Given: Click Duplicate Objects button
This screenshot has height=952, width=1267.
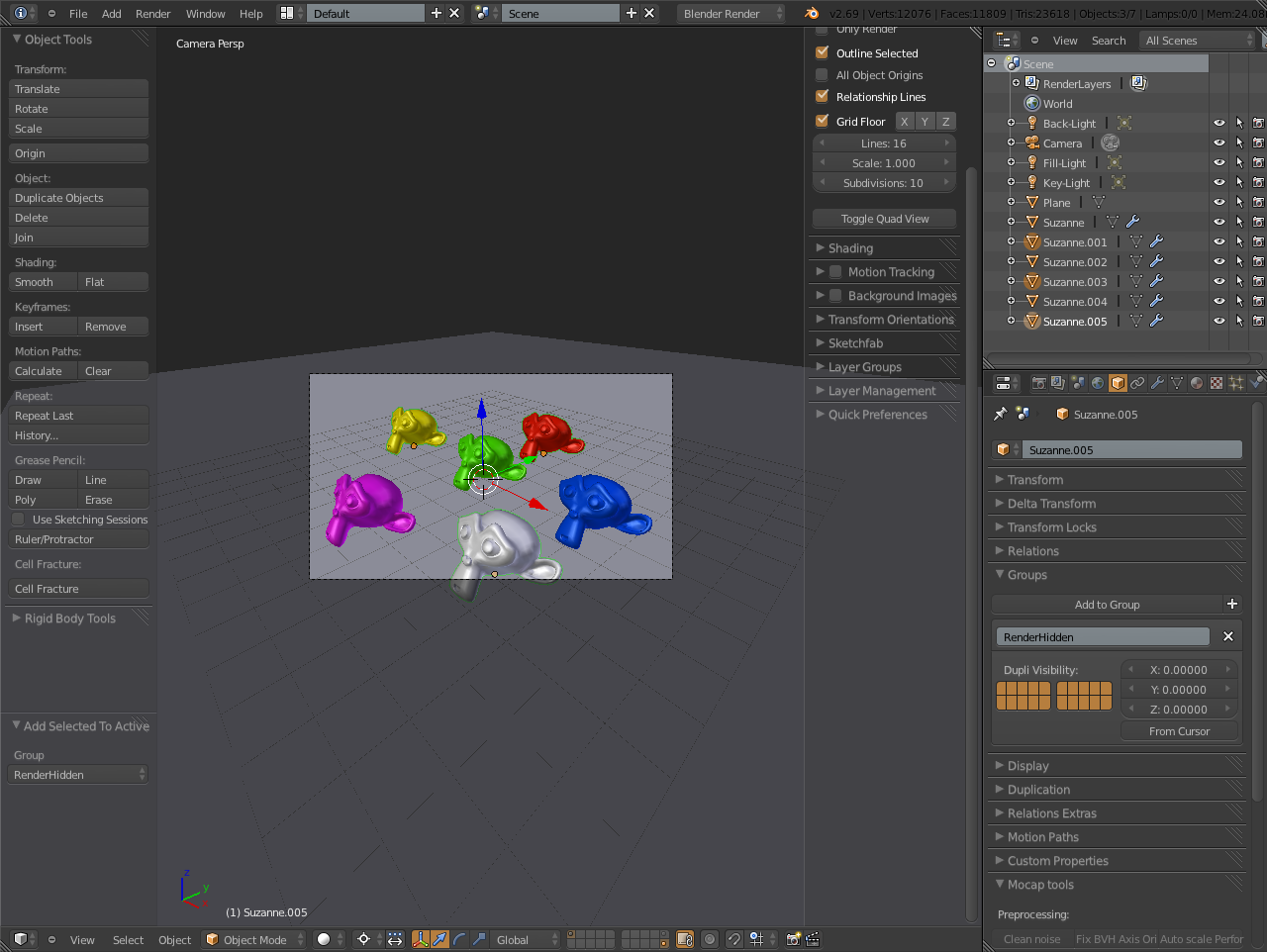Looking at the screenshot, I should [x=78, y=197].
